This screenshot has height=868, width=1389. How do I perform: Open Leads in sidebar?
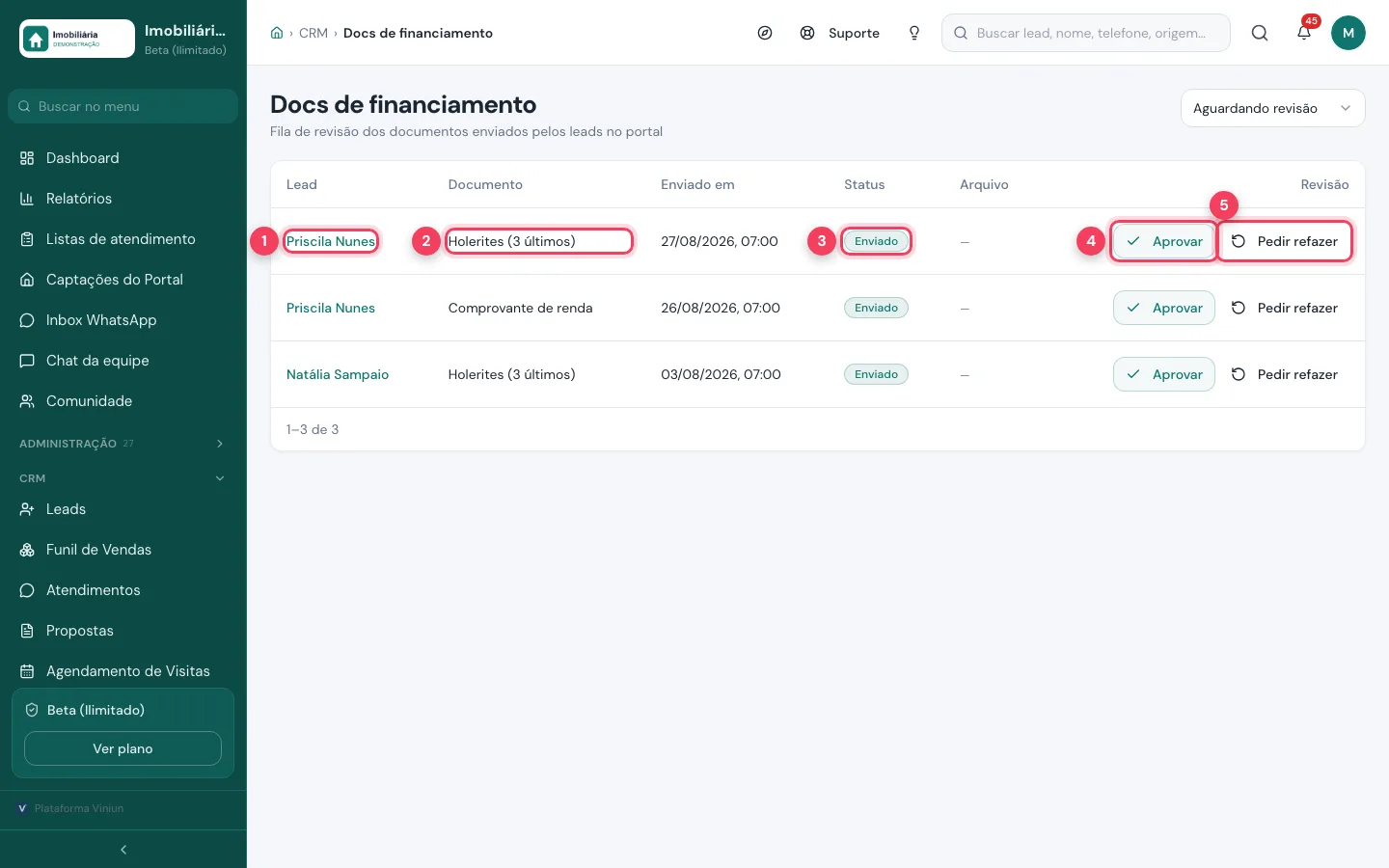[x=123, y=509]
